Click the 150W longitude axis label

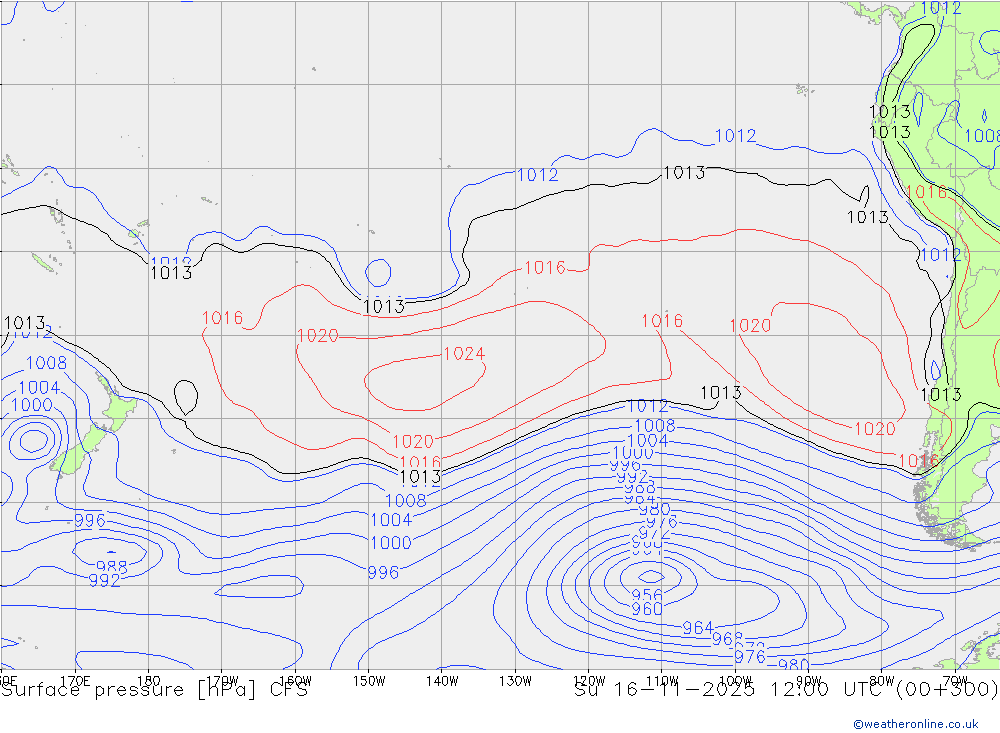coord(369,681)
